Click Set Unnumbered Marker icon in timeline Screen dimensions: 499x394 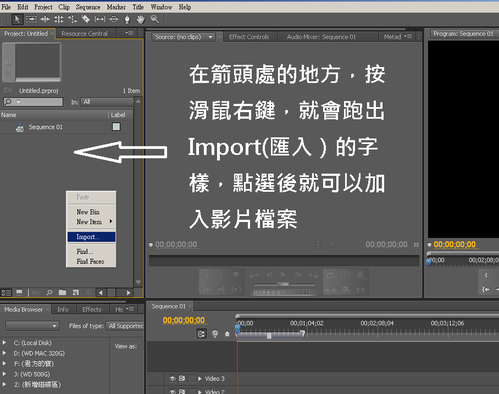[227, 334]
